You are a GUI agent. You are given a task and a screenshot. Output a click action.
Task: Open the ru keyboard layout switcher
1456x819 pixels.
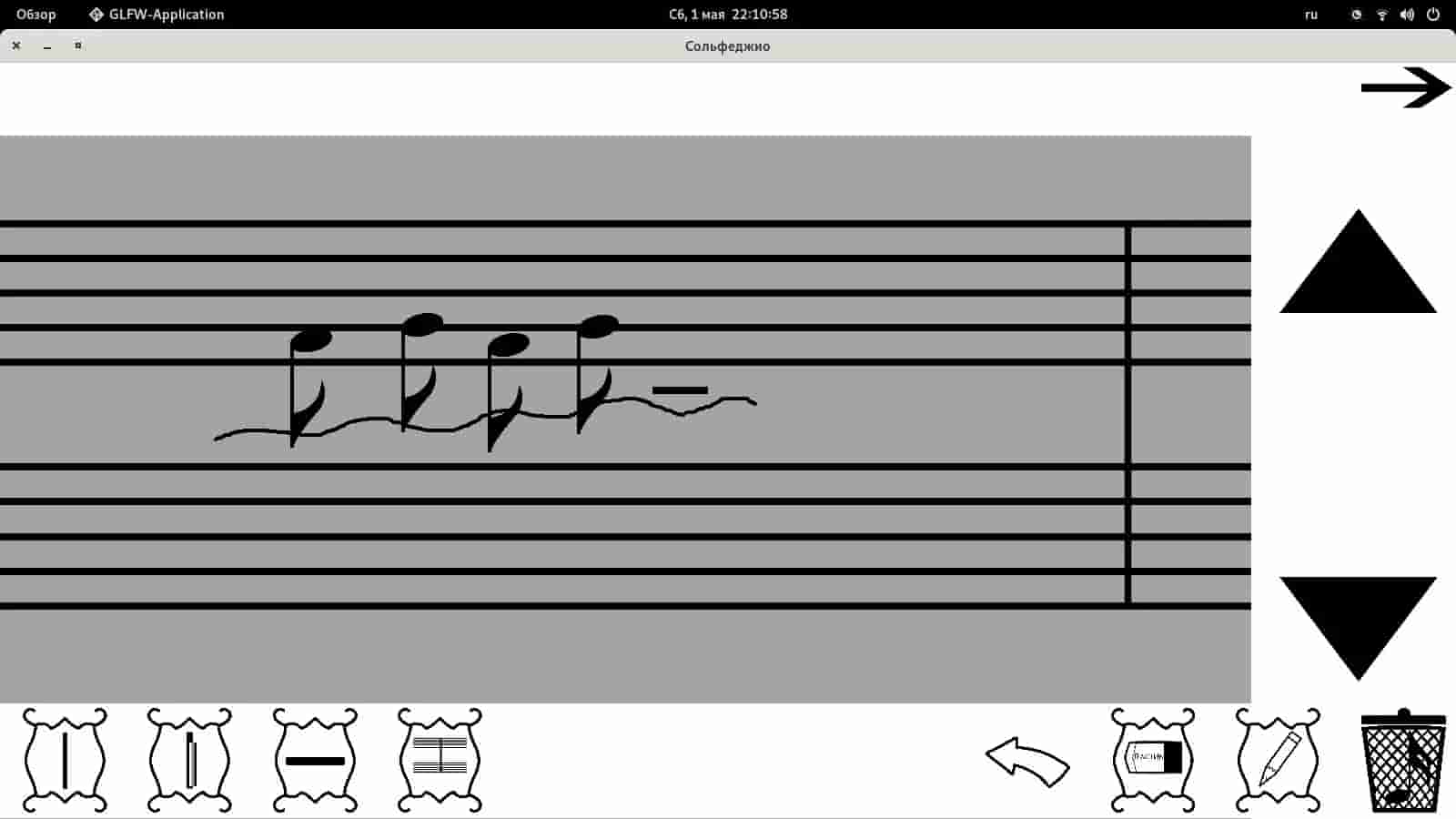[1311, 15]
